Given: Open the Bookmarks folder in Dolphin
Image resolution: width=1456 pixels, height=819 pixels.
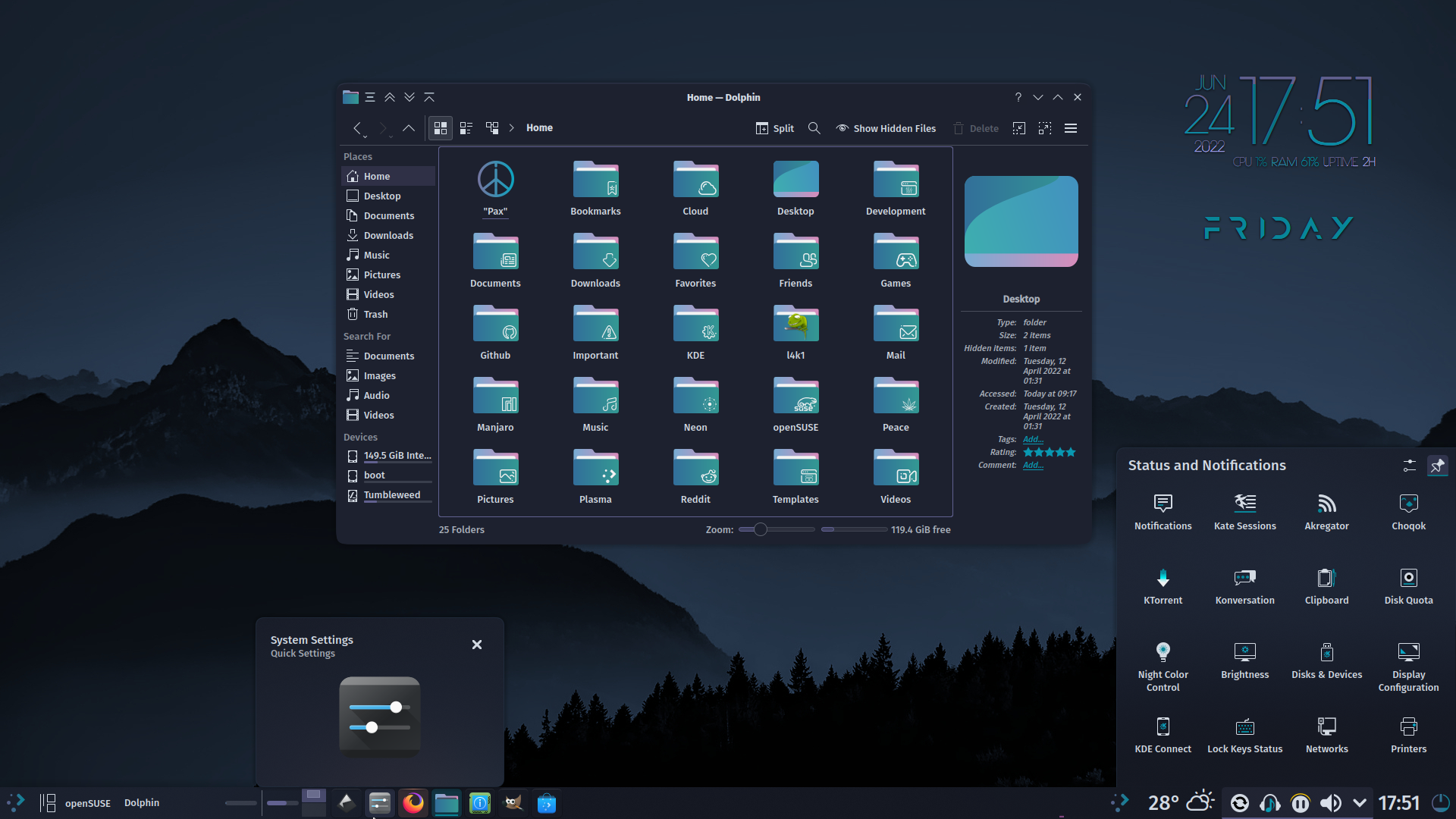Looking at the screenshot, I should click(x=595, y=188).
